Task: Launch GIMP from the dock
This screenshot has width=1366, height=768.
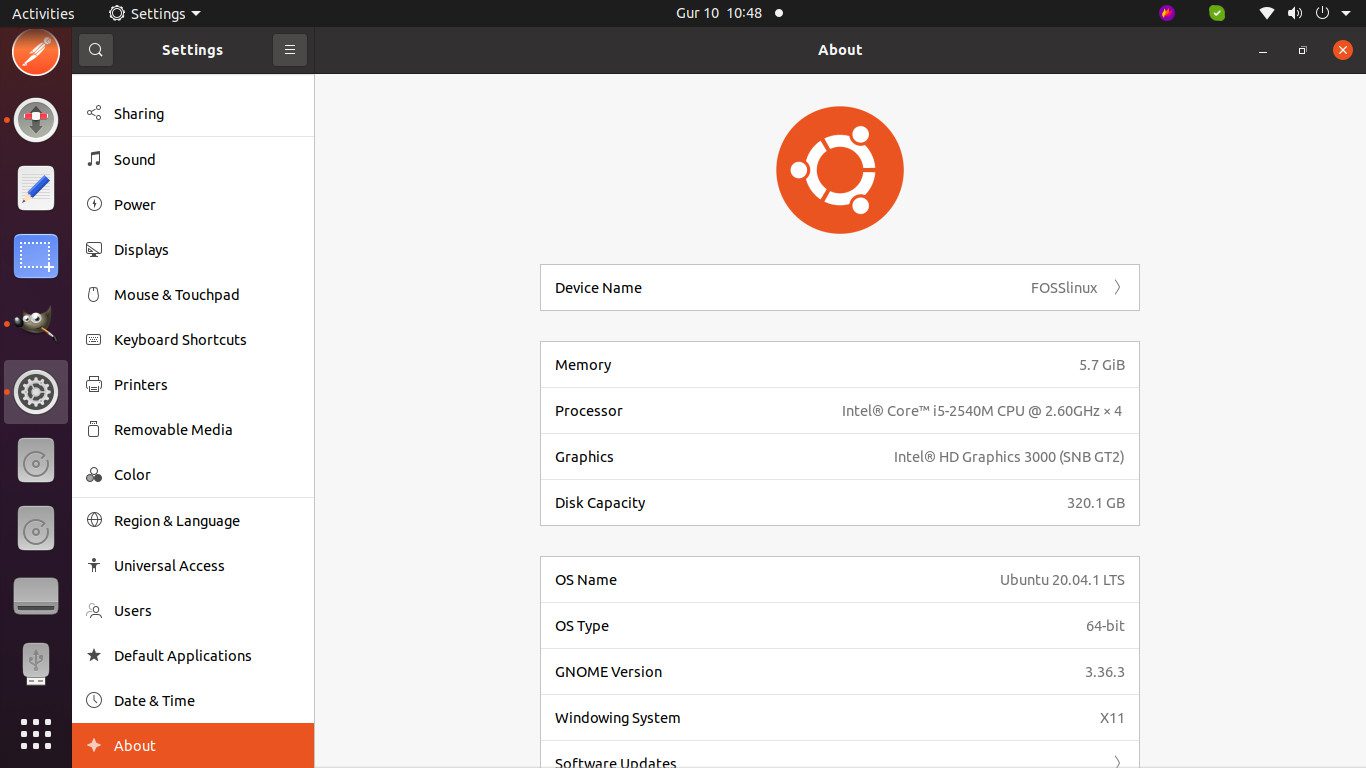Action: click(x=36, y=323)
